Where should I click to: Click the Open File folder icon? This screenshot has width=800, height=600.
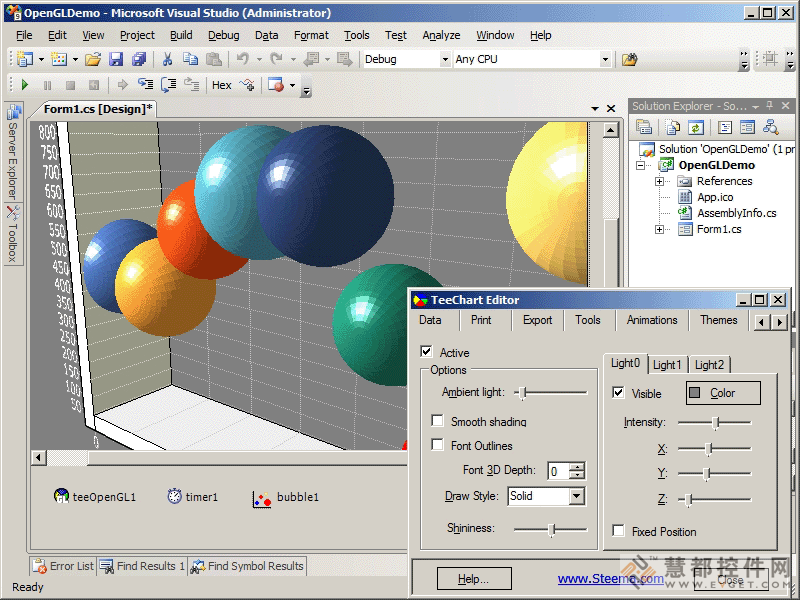(x=93, y=59)
